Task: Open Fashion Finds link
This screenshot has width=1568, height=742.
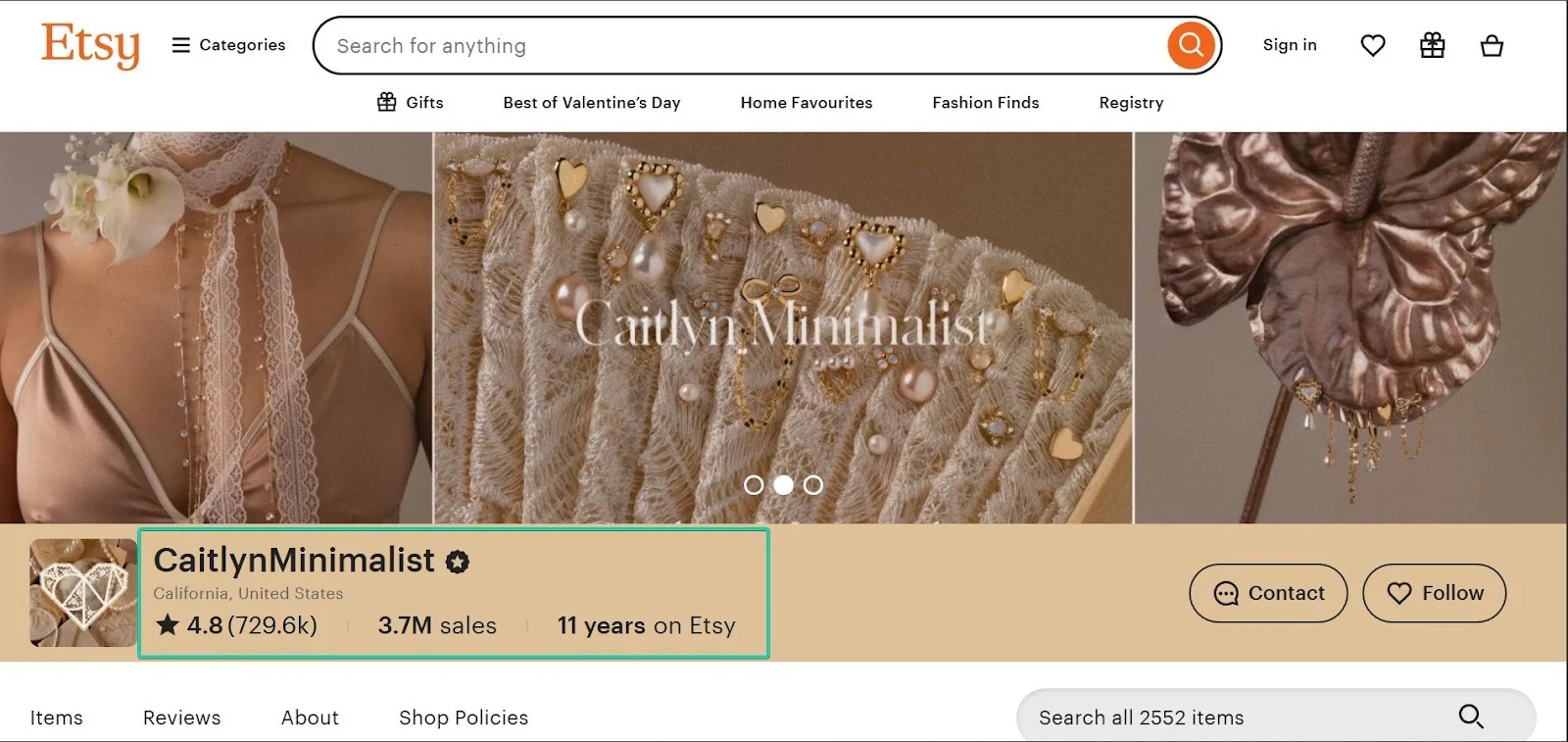Action: pyautogui.click(x=986, y=102)
